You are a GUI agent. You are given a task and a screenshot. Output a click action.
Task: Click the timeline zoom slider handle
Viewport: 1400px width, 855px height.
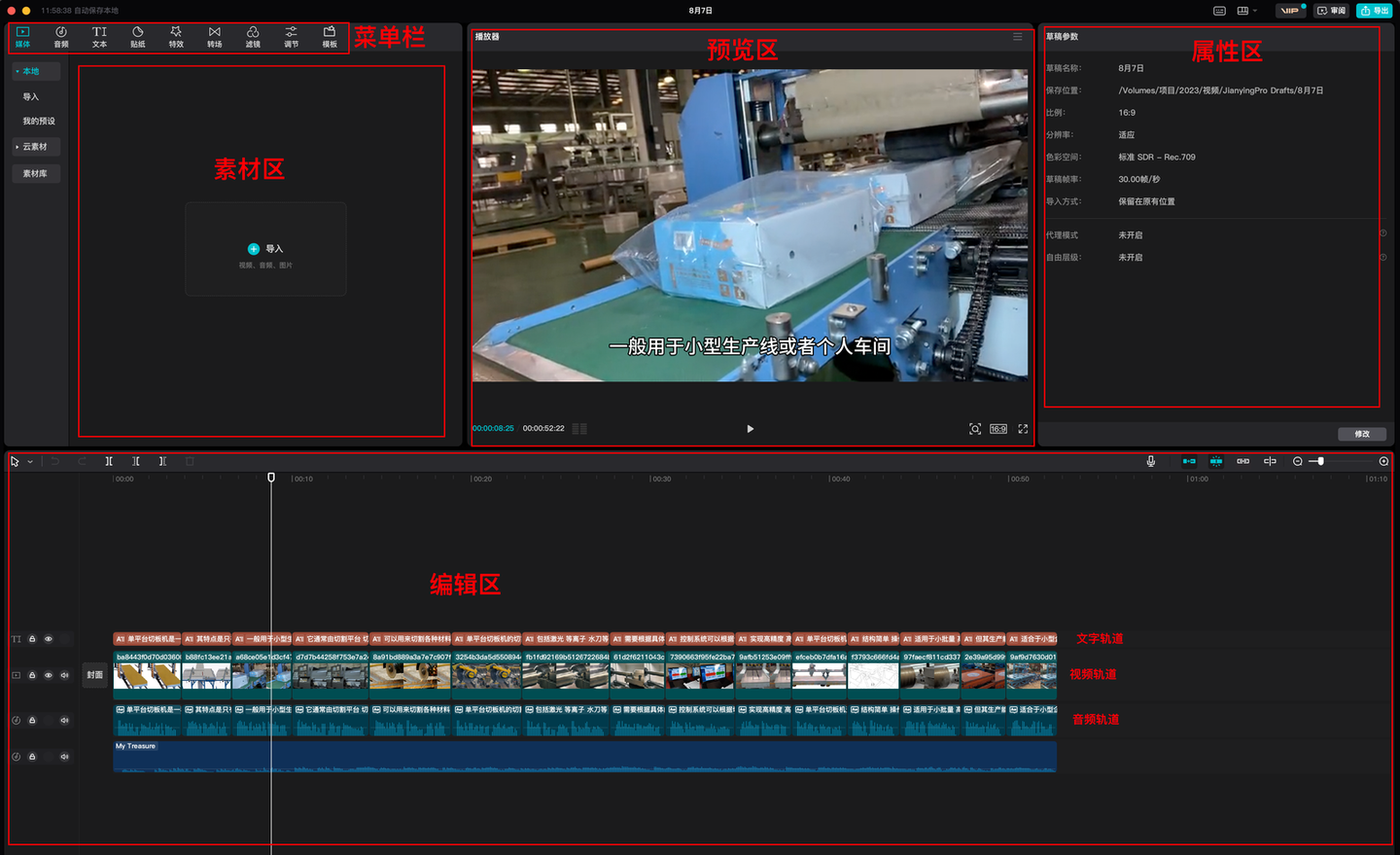click(x=1320, y=461)
